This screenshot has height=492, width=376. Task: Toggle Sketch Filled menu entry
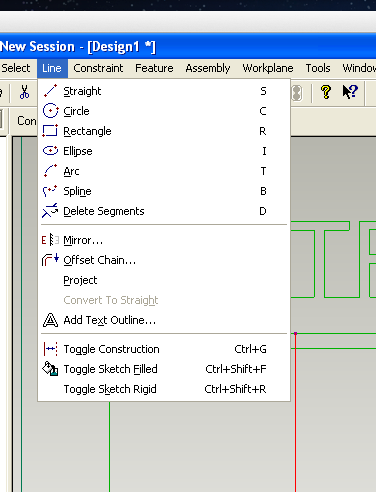click(164, 369)
